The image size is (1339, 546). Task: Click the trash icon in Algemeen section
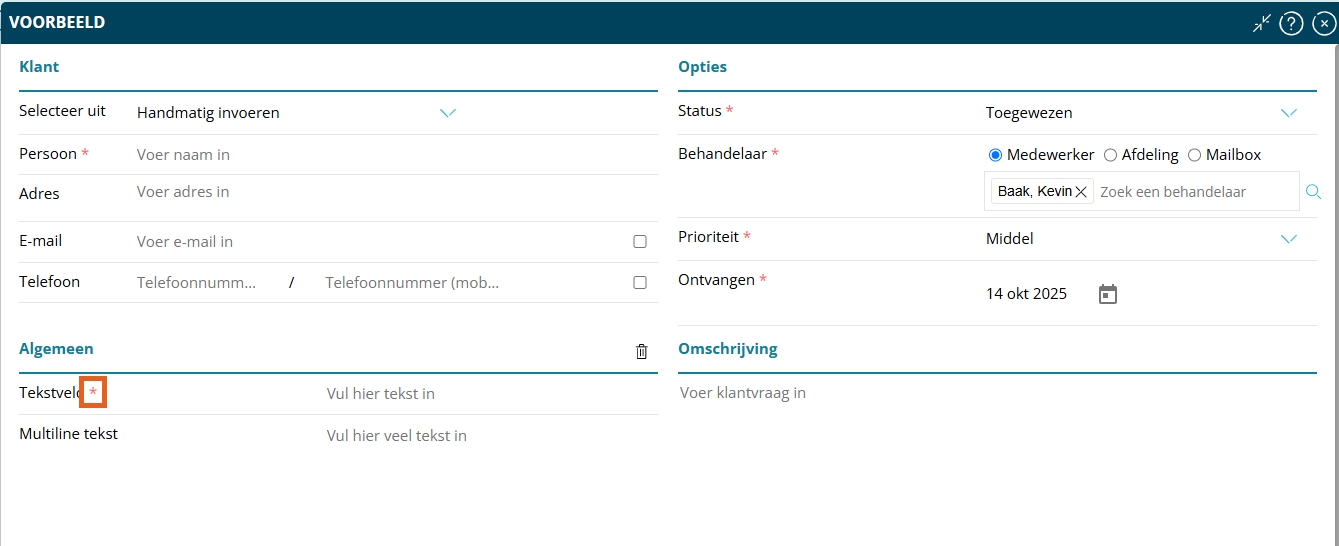coord(642,351)
